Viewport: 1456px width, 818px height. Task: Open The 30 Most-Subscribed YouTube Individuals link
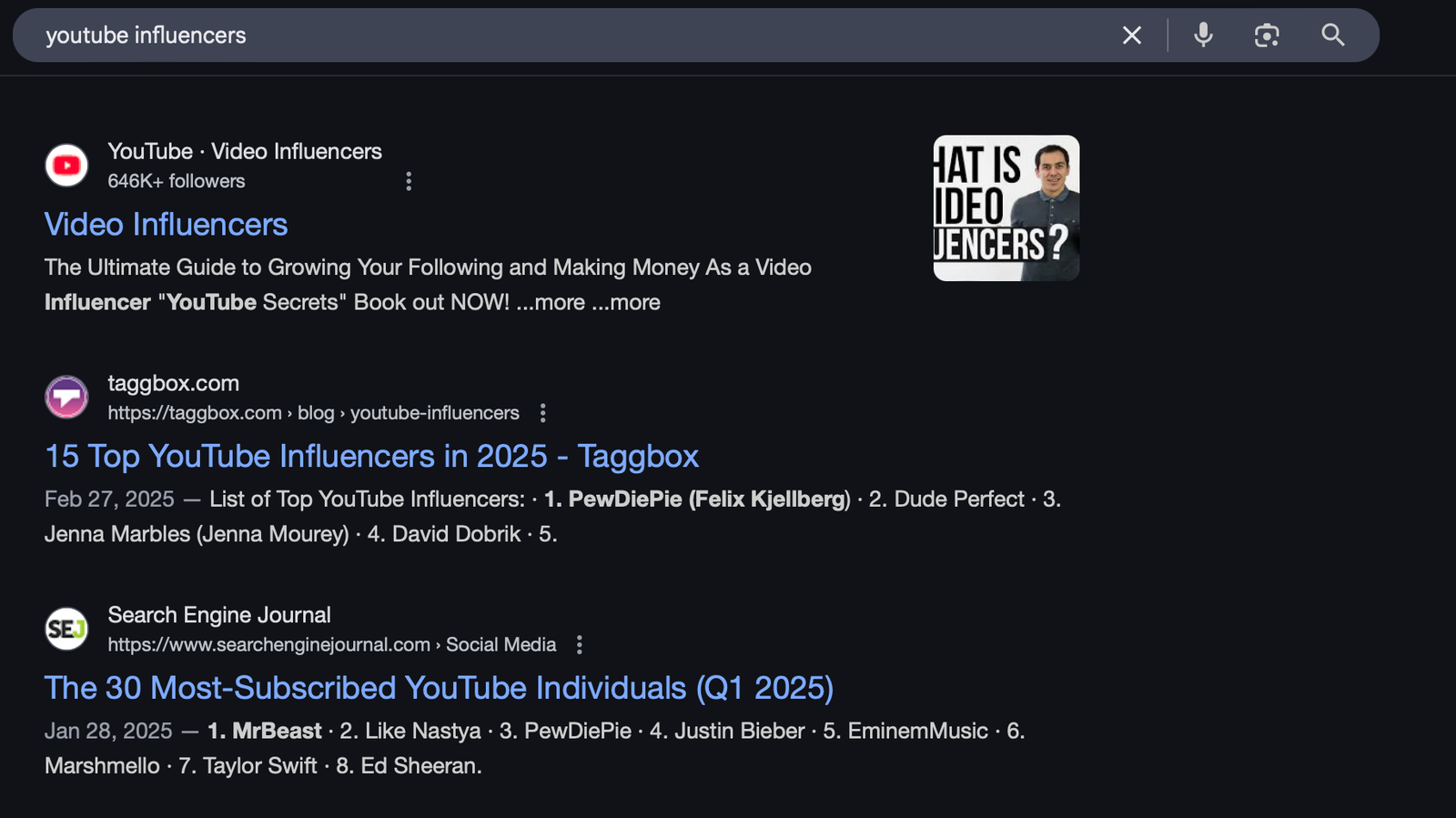(439, 689)
